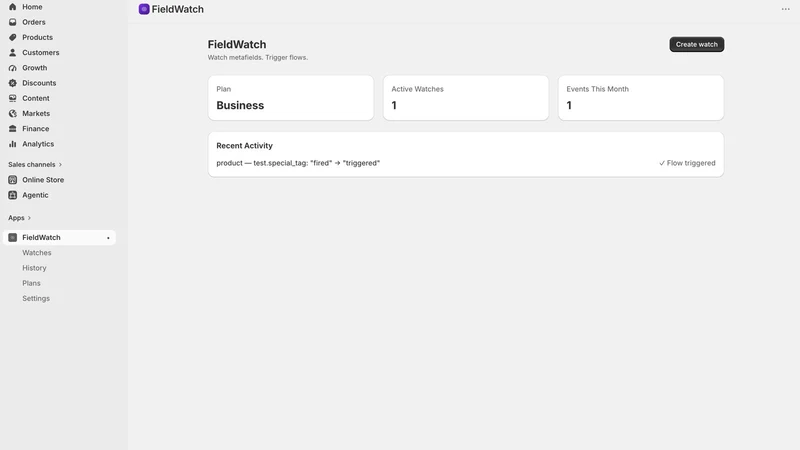Select the FieldWatch app label in sidebar
This screenshot has width=800, height=450.
point(41,237)
